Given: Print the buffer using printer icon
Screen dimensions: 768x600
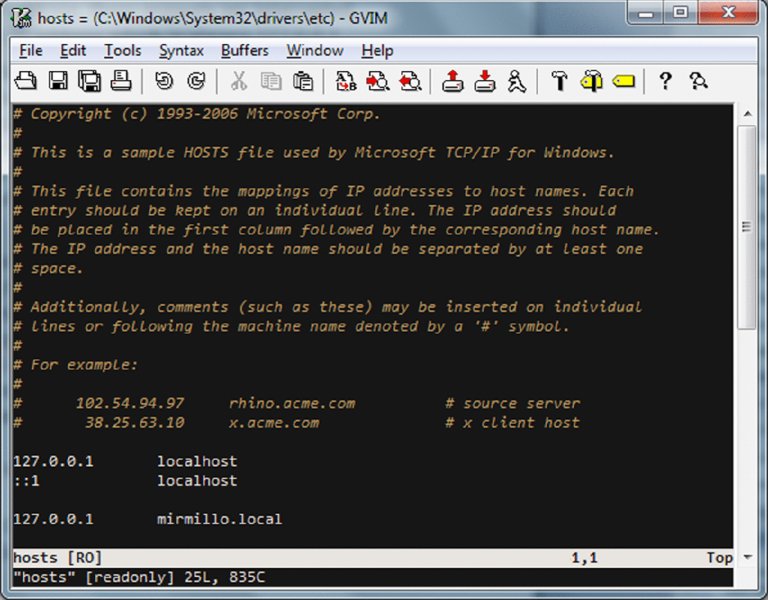Looking at the screenshot, I should pyautogui.click(x=120, y=81).
